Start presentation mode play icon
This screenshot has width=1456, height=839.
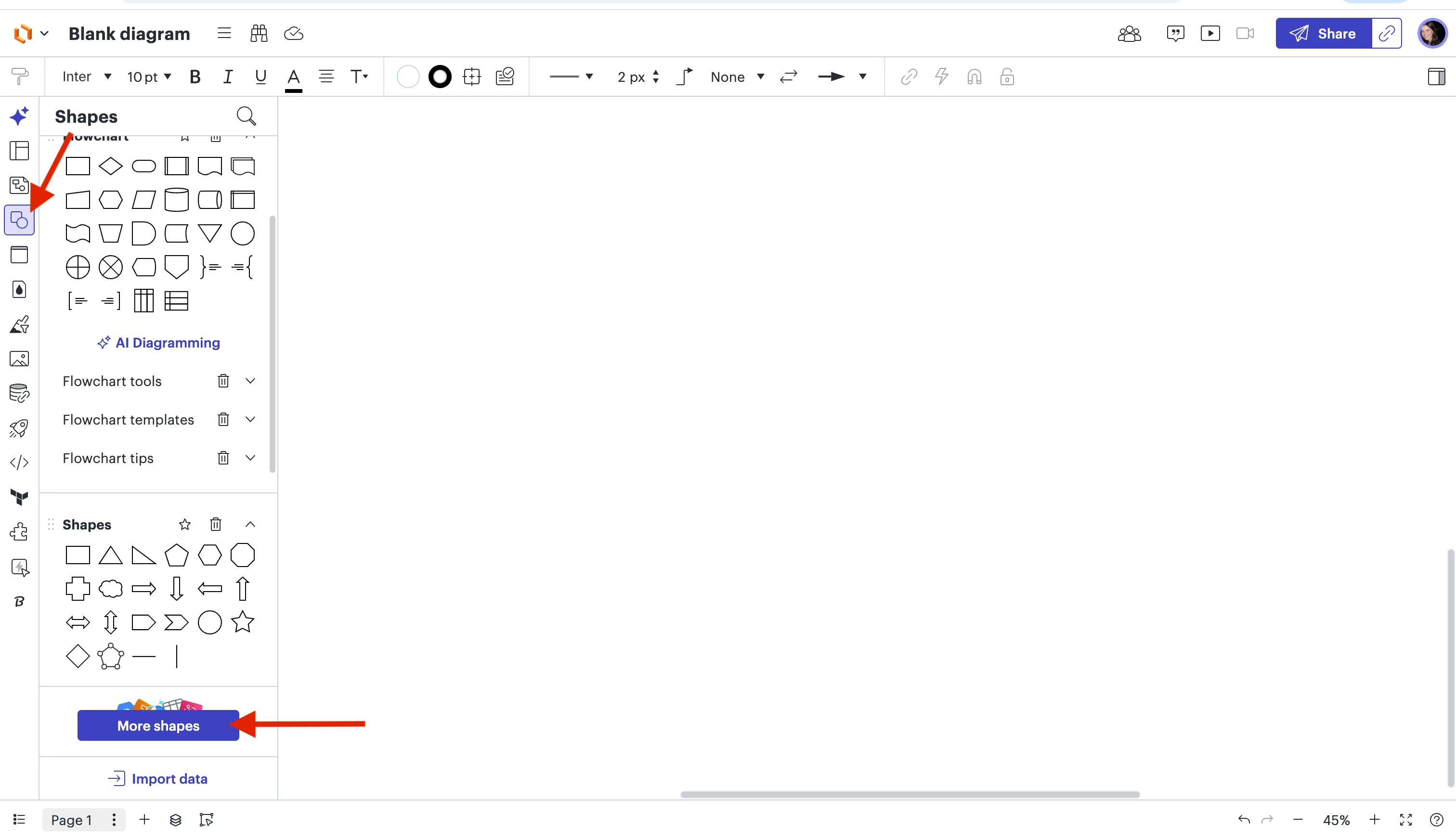point(1210,33)
